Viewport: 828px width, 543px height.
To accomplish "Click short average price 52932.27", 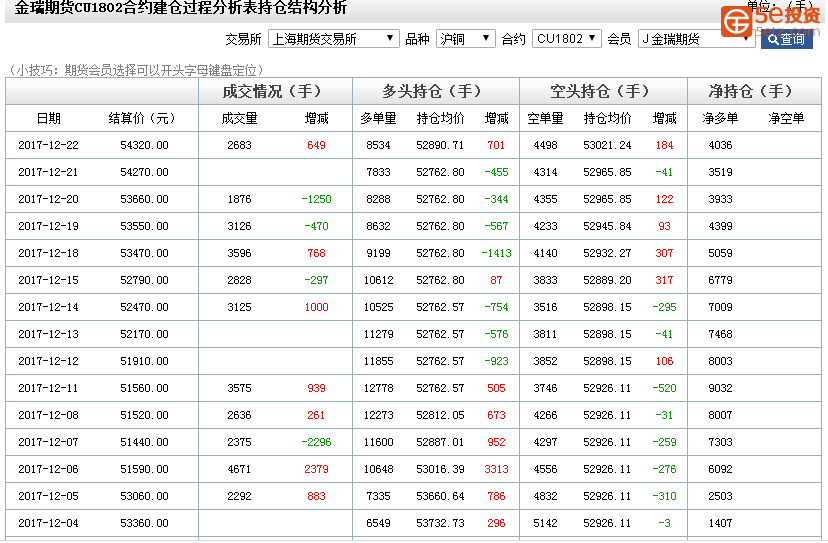I will coord(607,253).
